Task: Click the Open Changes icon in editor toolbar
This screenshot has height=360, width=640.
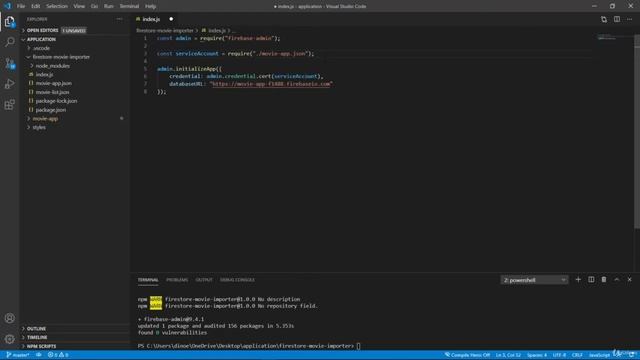Action: click(604, 19)
